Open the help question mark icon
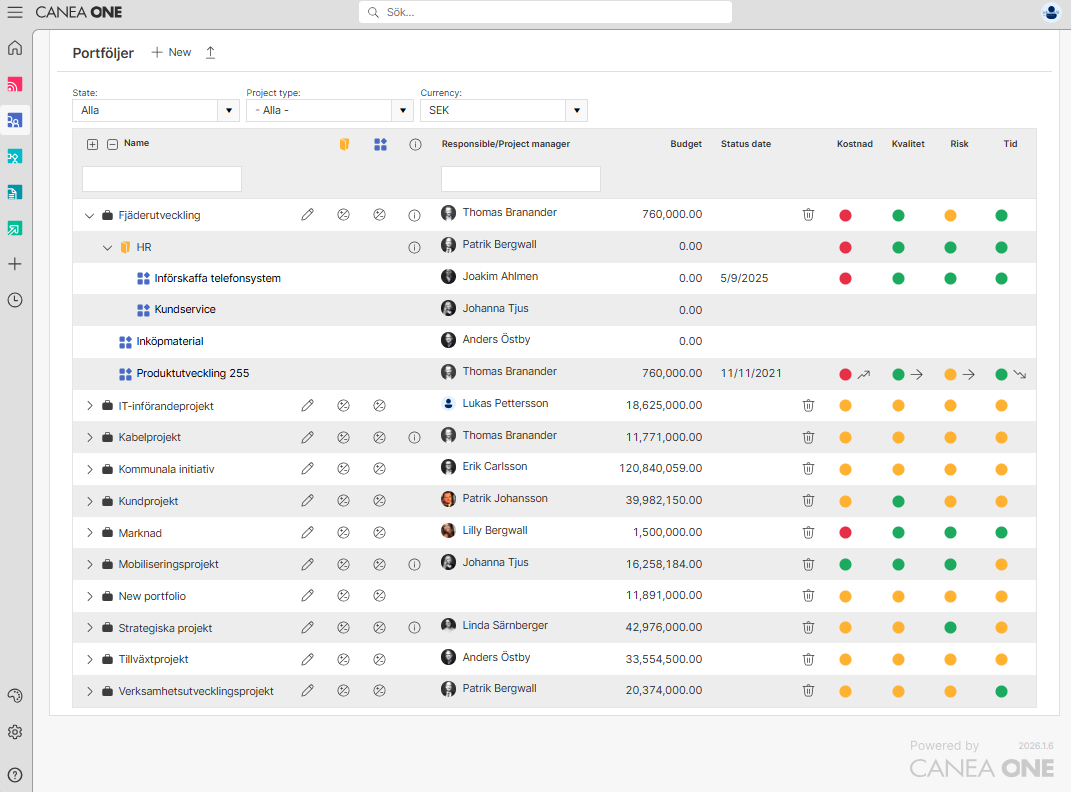Viewport: 1071px width, 792px height. (x=15, y=775)
